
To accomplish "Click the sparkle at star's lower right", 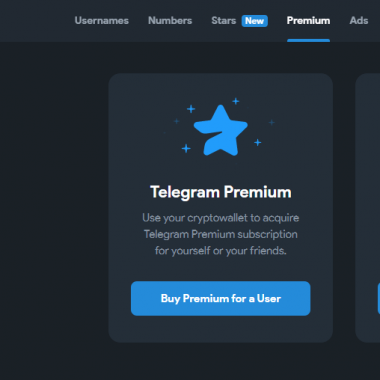I will point(258,142).
